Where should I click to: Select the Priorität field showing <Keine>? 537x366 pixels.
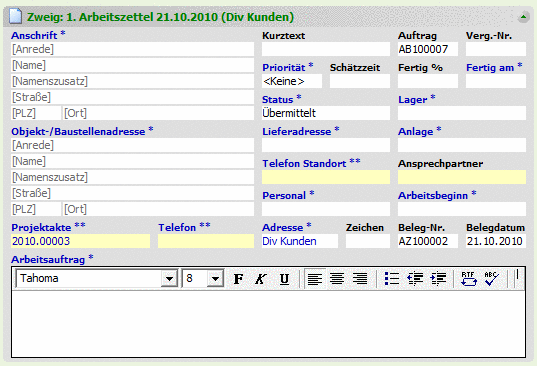click(x=292, y=81)
